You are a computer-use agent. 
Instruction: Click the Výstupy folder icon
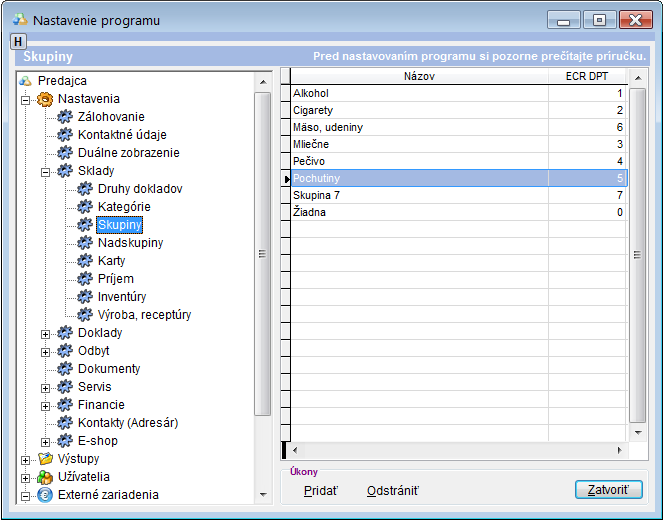(x=45, y=459)
